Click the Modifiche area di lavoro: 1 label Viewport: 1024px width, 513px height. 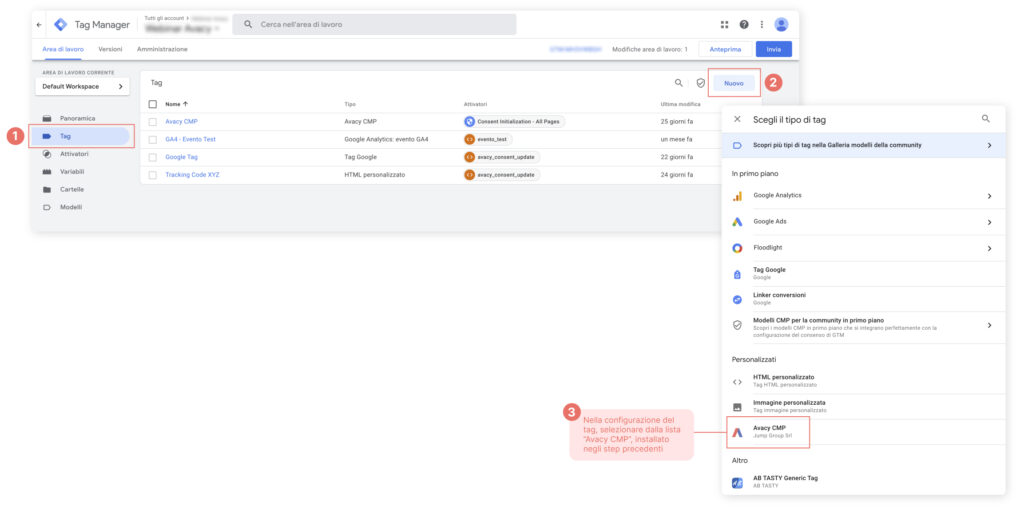click(650, 50)
